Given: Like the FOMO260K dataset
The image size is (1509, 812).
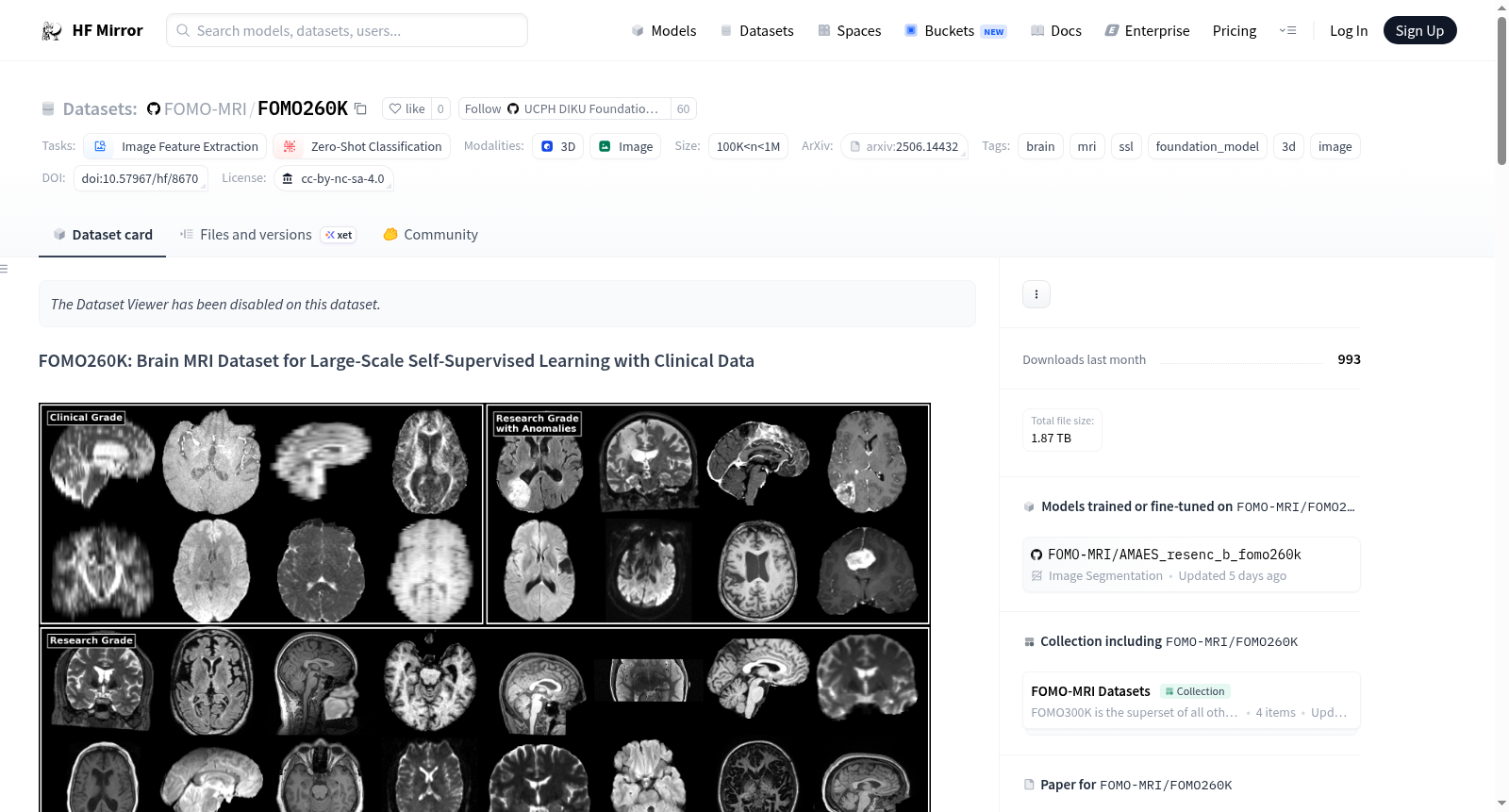Looking at the screenshot, I should 406,108.
